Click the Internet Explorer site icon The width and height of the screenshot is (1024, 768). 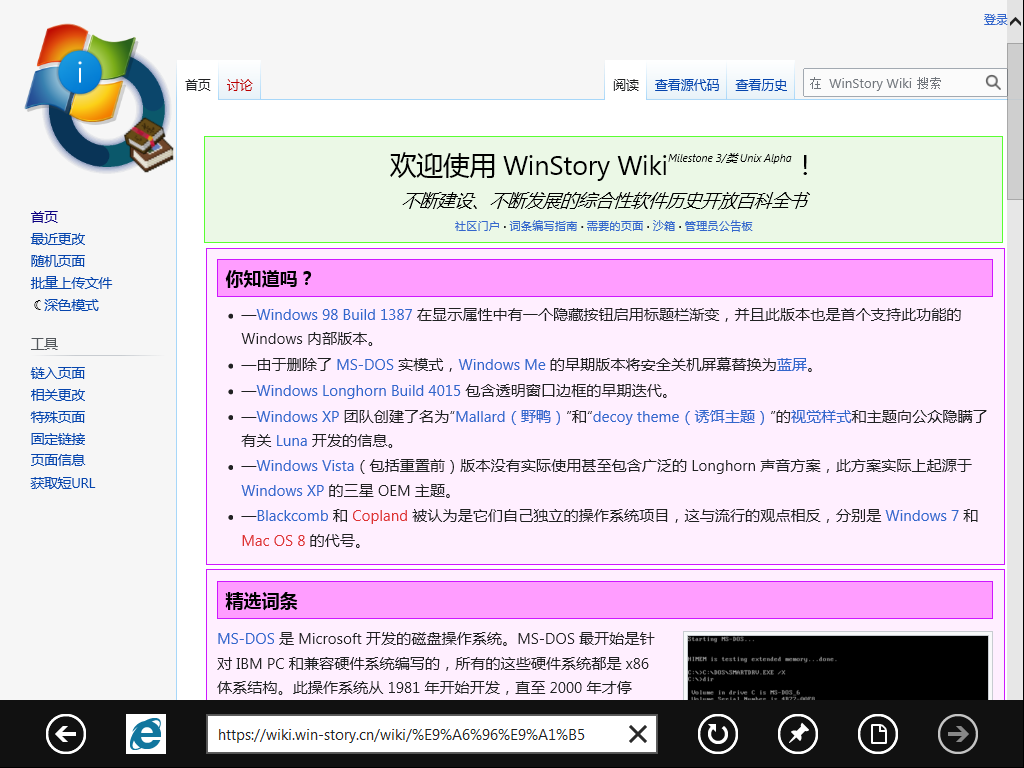pos(146,734)
